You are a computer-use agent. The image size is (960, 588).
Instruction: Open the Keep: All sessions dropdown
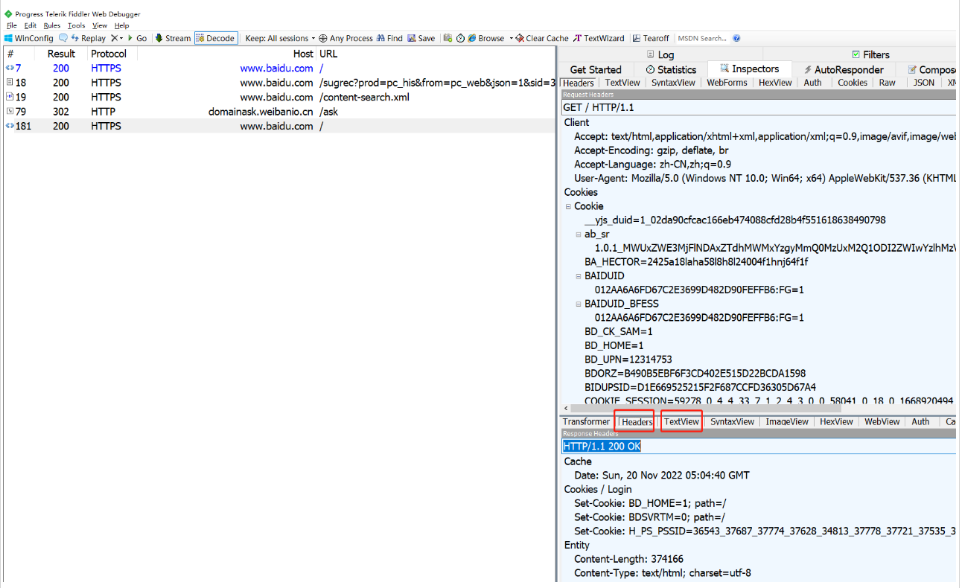280,38
